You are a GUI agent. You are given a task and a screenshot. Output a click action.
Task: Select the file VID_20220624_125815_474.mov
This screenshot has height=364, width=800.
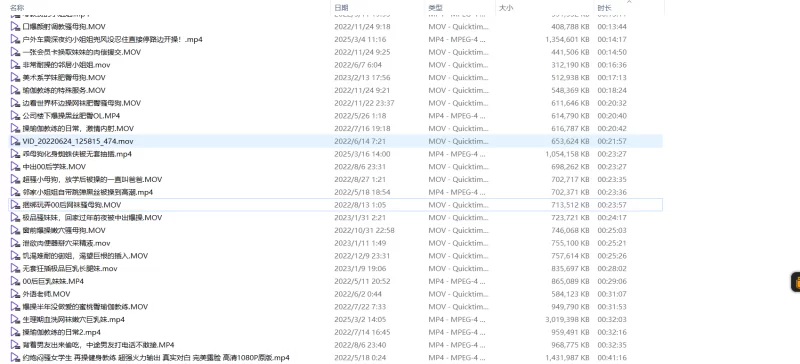click(x=78, y=141)
